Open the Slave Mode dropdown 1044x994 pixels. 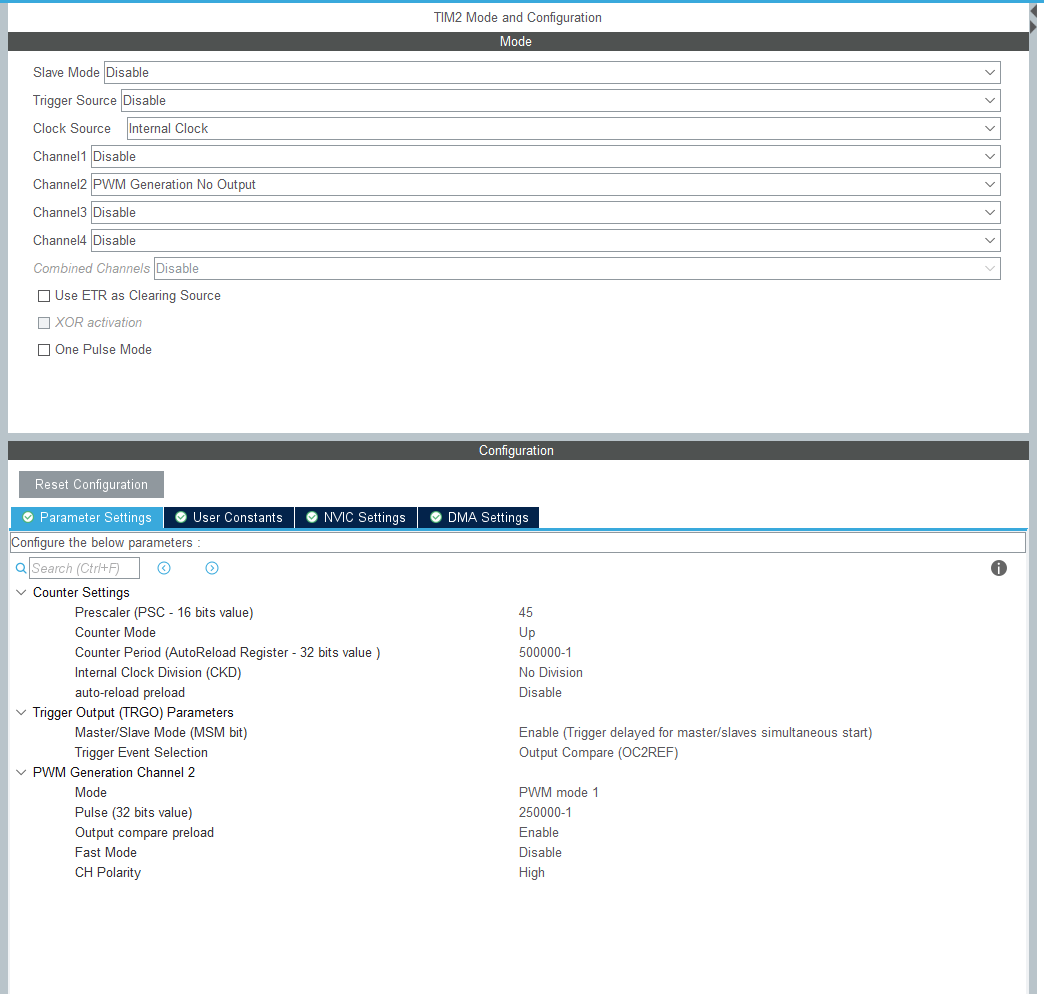(x=552, y=73)
